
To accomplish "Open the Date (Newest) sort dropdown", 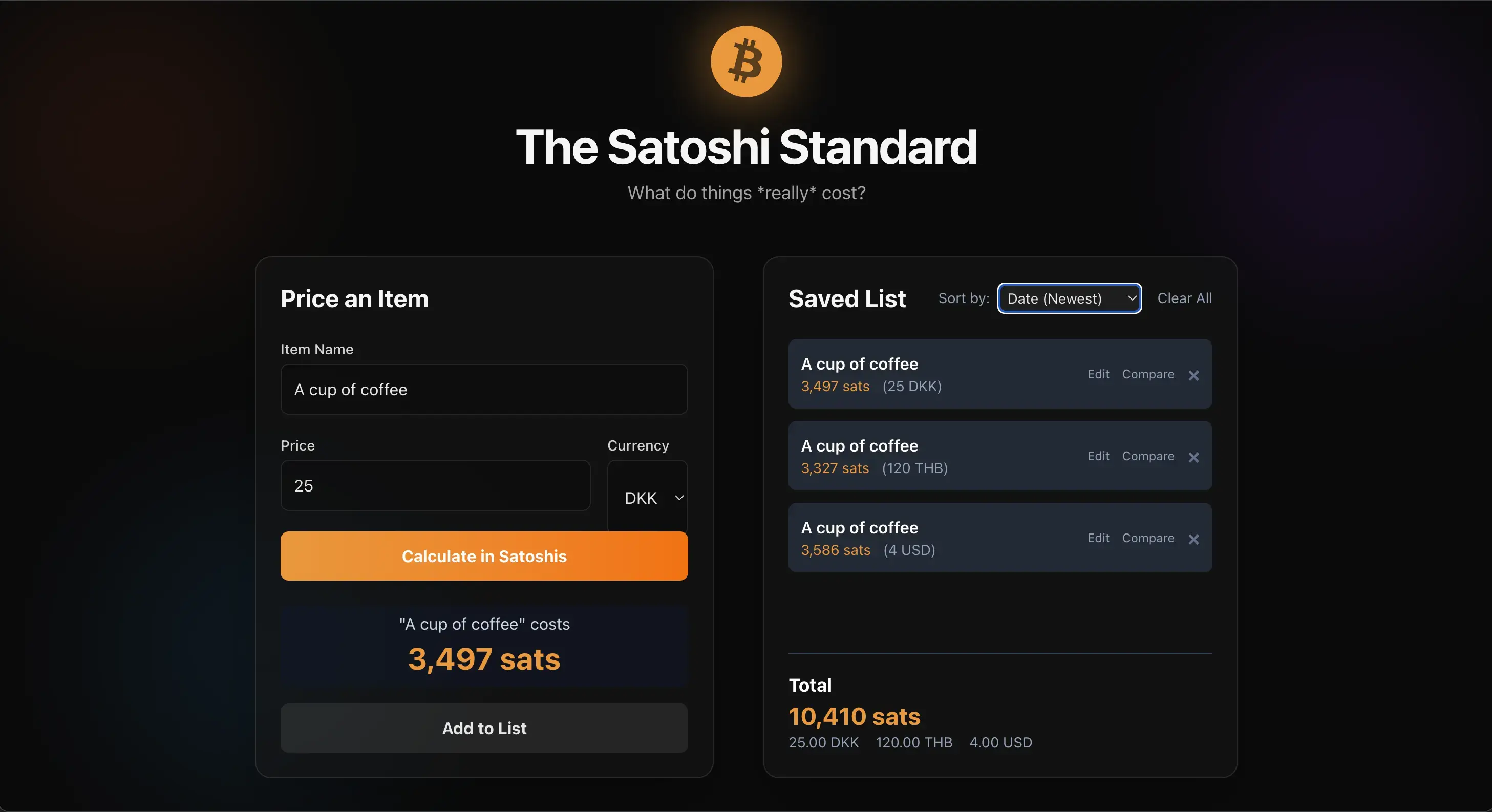I will [1069, 298].
